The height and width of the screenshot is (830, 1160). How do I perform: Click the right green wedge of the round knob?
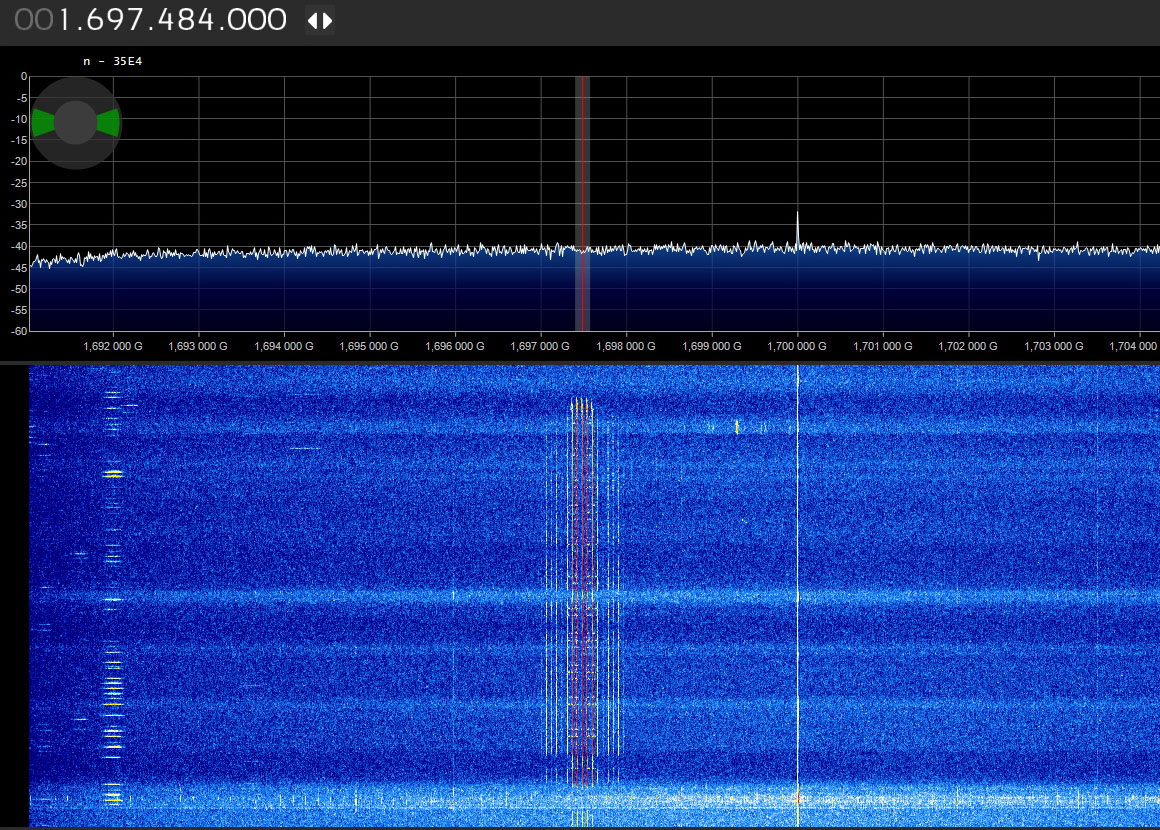tap(108, 123)
